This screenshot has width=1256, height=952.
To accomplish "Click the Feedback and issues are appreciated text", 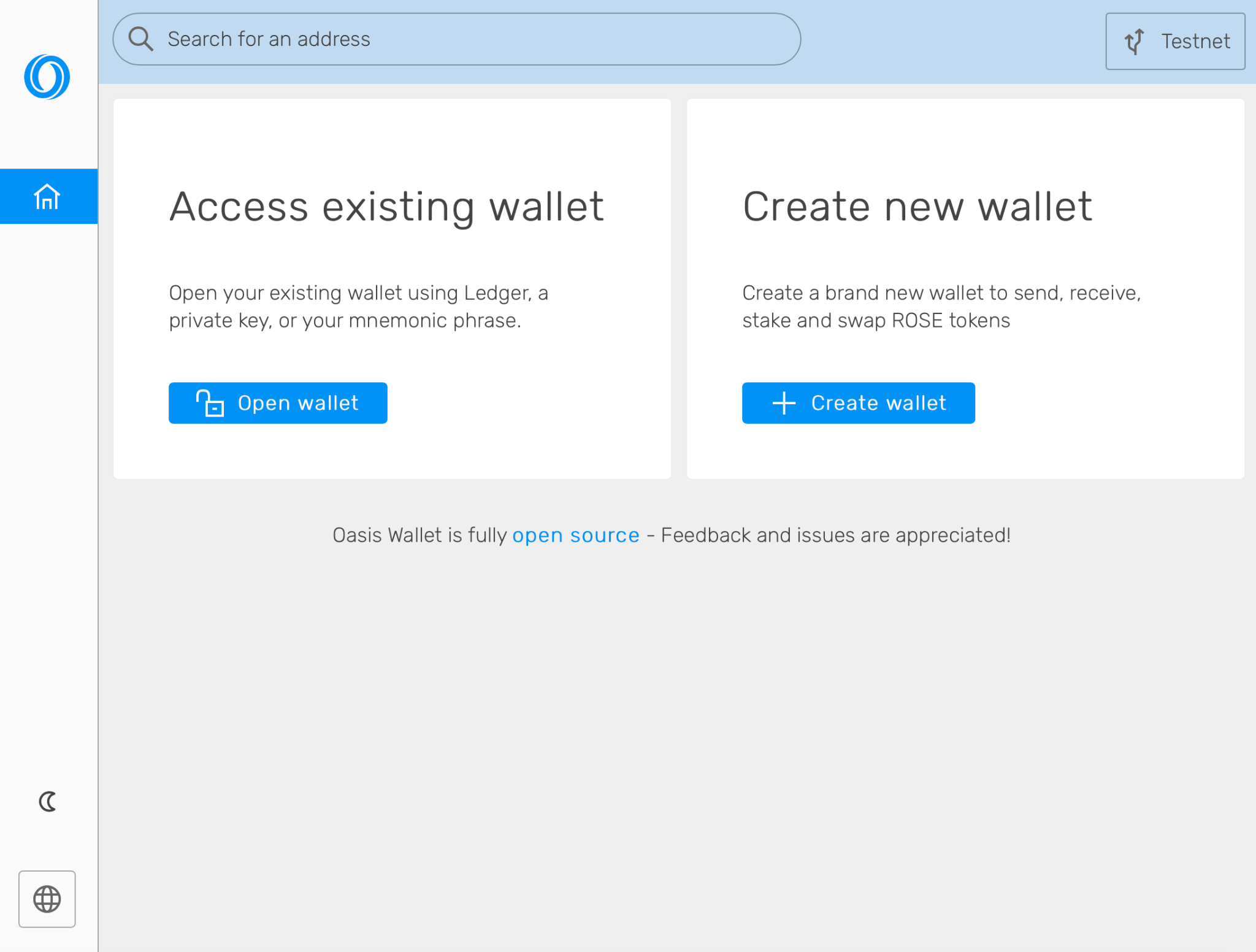I will [836, 535].
